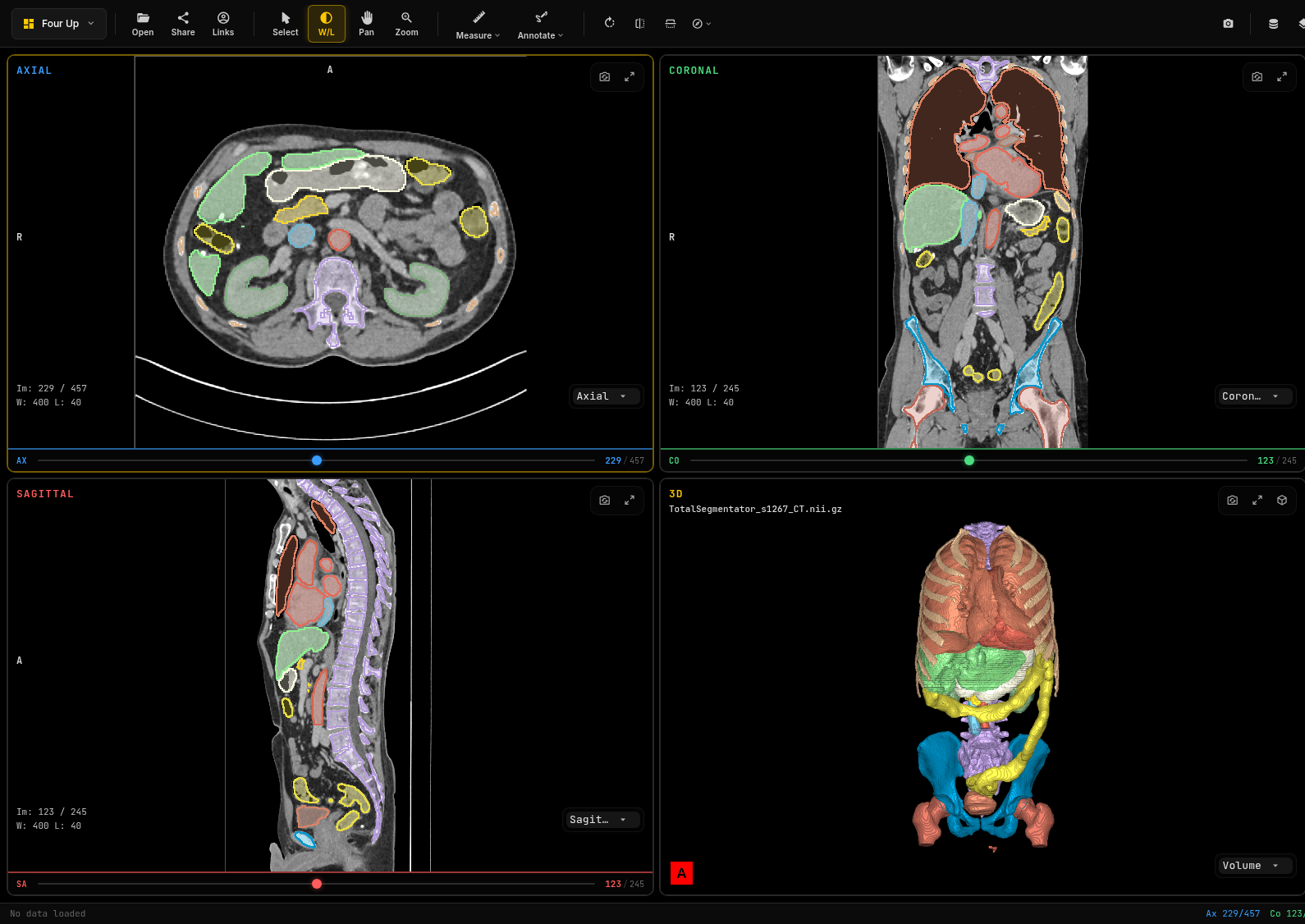Maximize the Coronal viewport
The image size is (1305, 924).
(x=1282, y=76)
